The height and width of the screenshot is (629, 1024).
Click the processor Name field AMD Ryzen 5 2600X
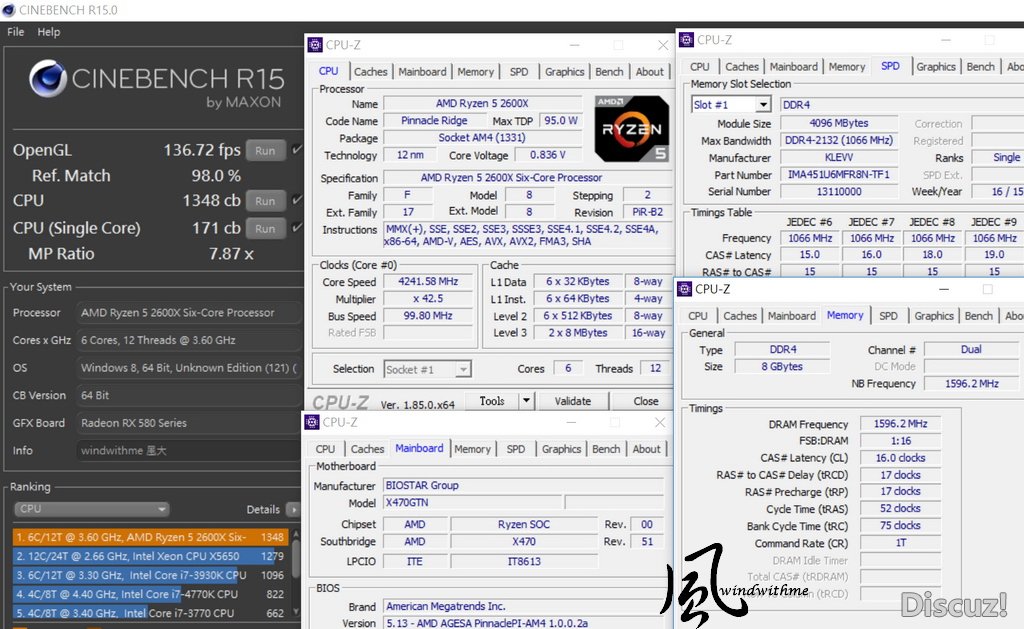482,103
